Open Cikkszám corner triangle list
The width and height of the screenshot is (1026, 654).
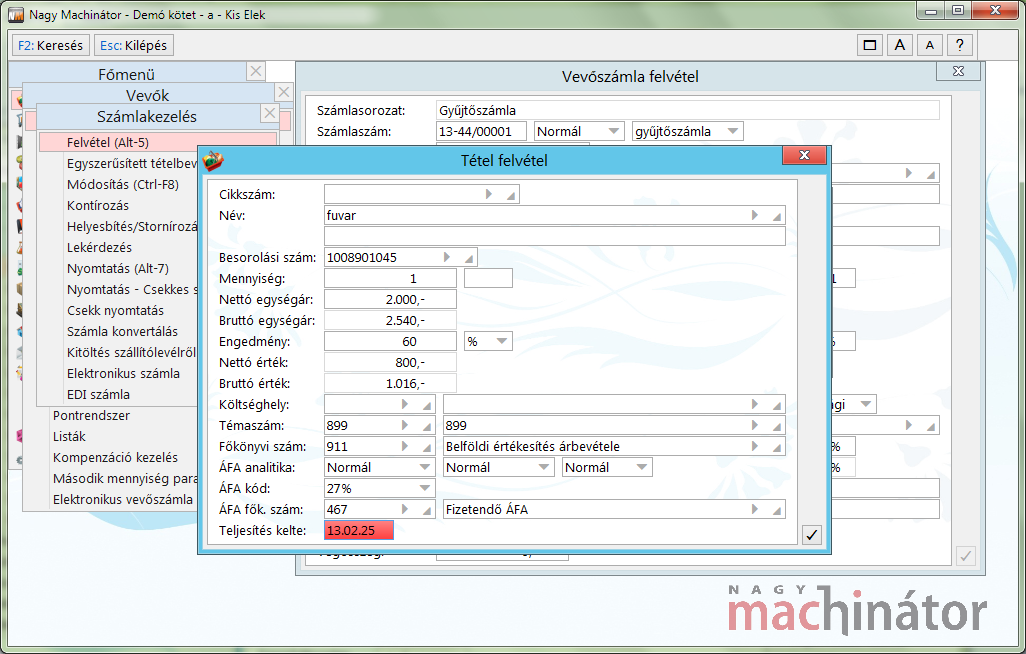click(511, 196)
